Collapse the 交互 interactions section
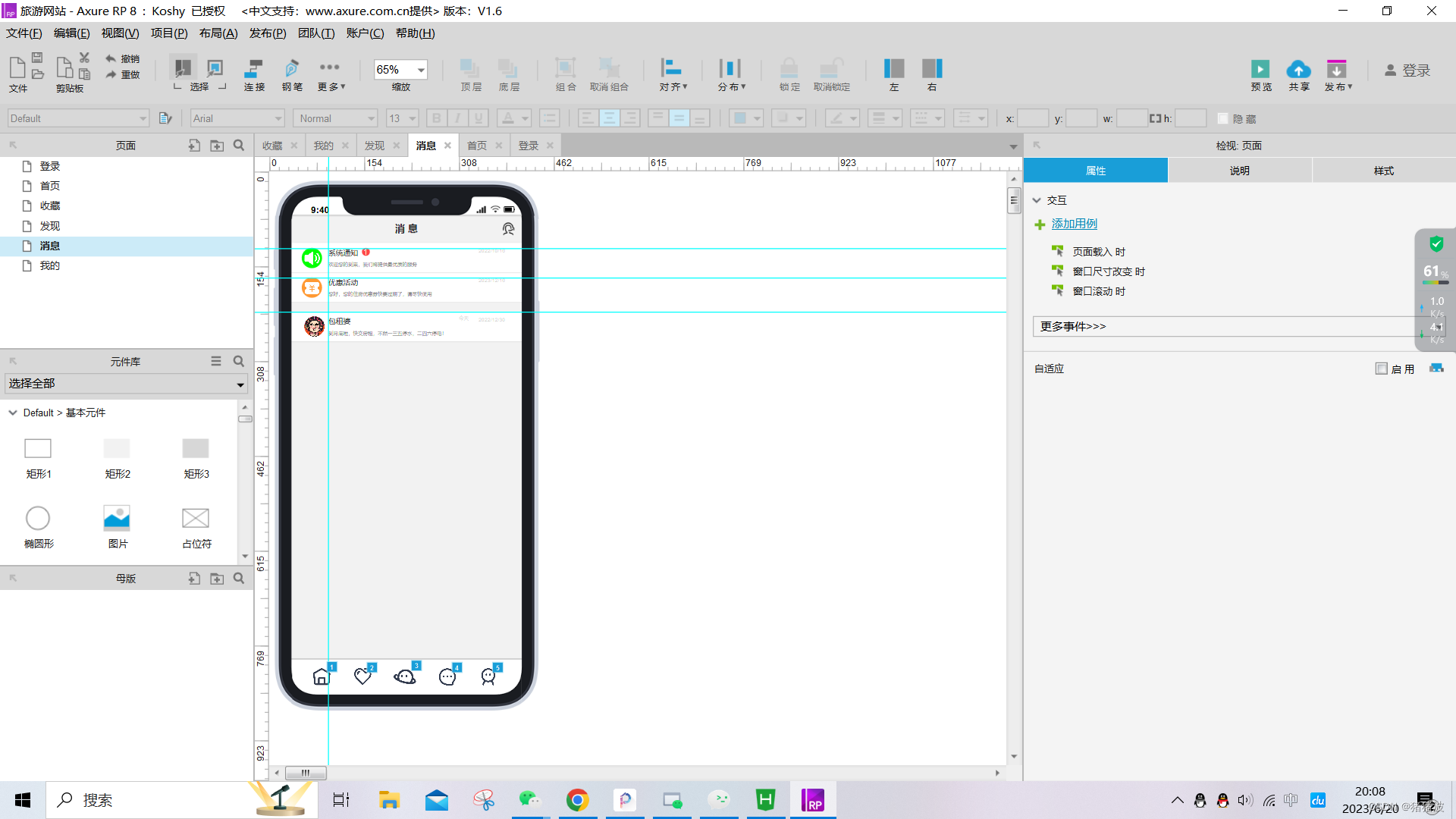The image size is (1456, 819). pyautogui.click(x=1037, y=200)
